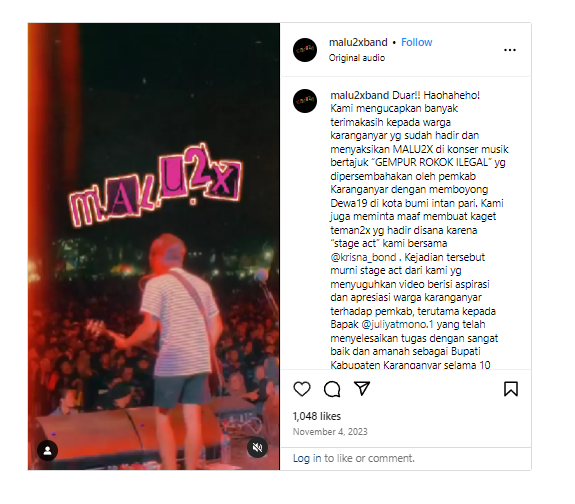Open malu2xband username in post header
Viewport: 575px width, 504px height.
(x=358, y=42)
